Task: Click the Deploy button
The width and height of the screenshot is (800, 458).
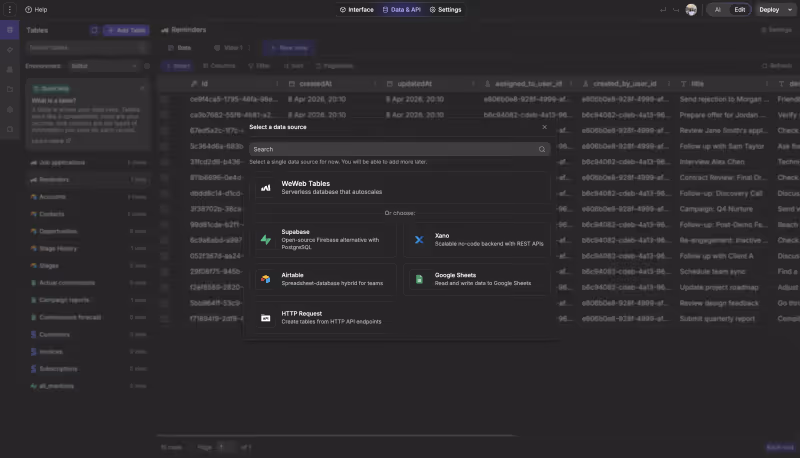Action: click(769, 10)
